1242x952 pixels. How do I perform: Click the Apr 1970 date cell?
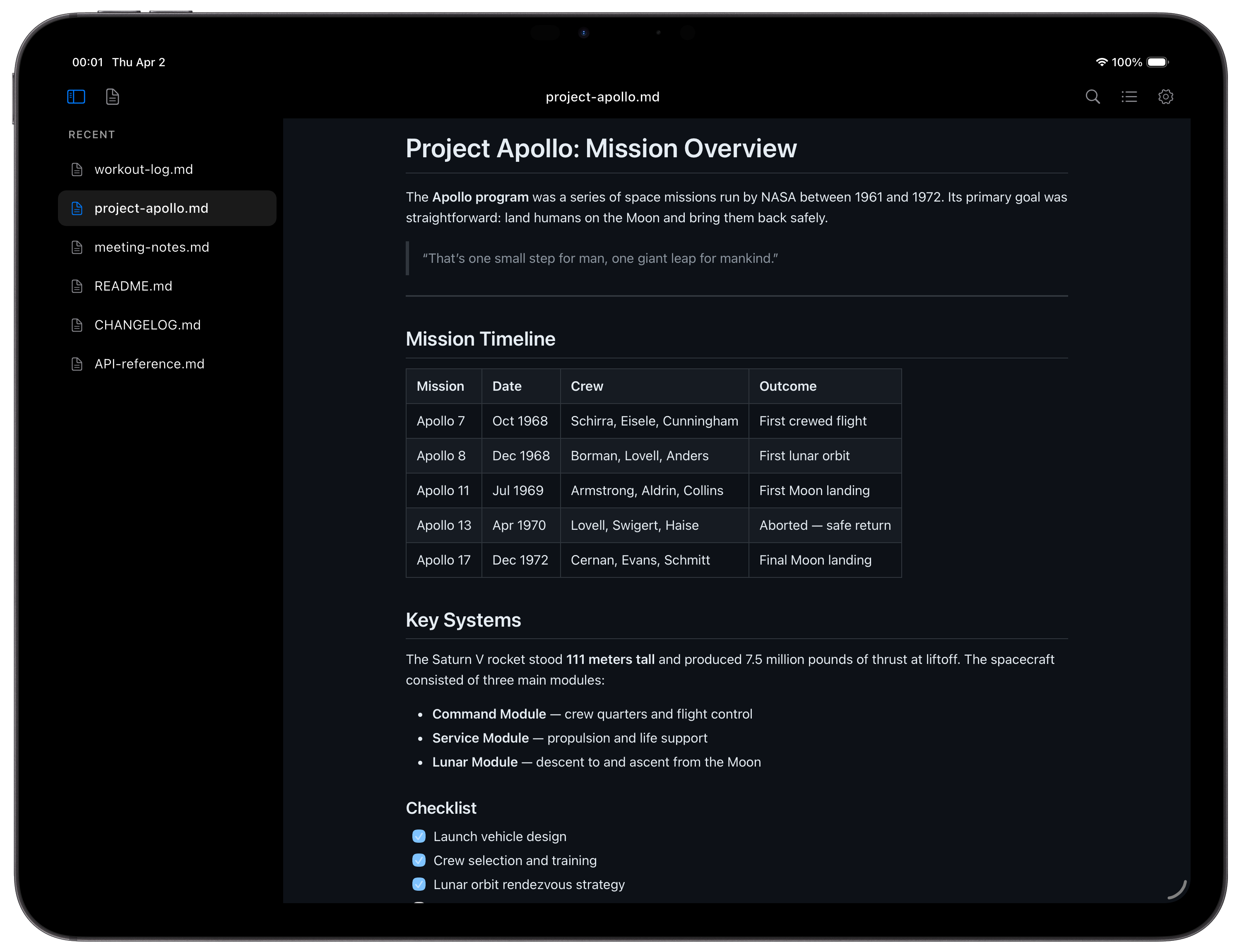click(521, 525)
